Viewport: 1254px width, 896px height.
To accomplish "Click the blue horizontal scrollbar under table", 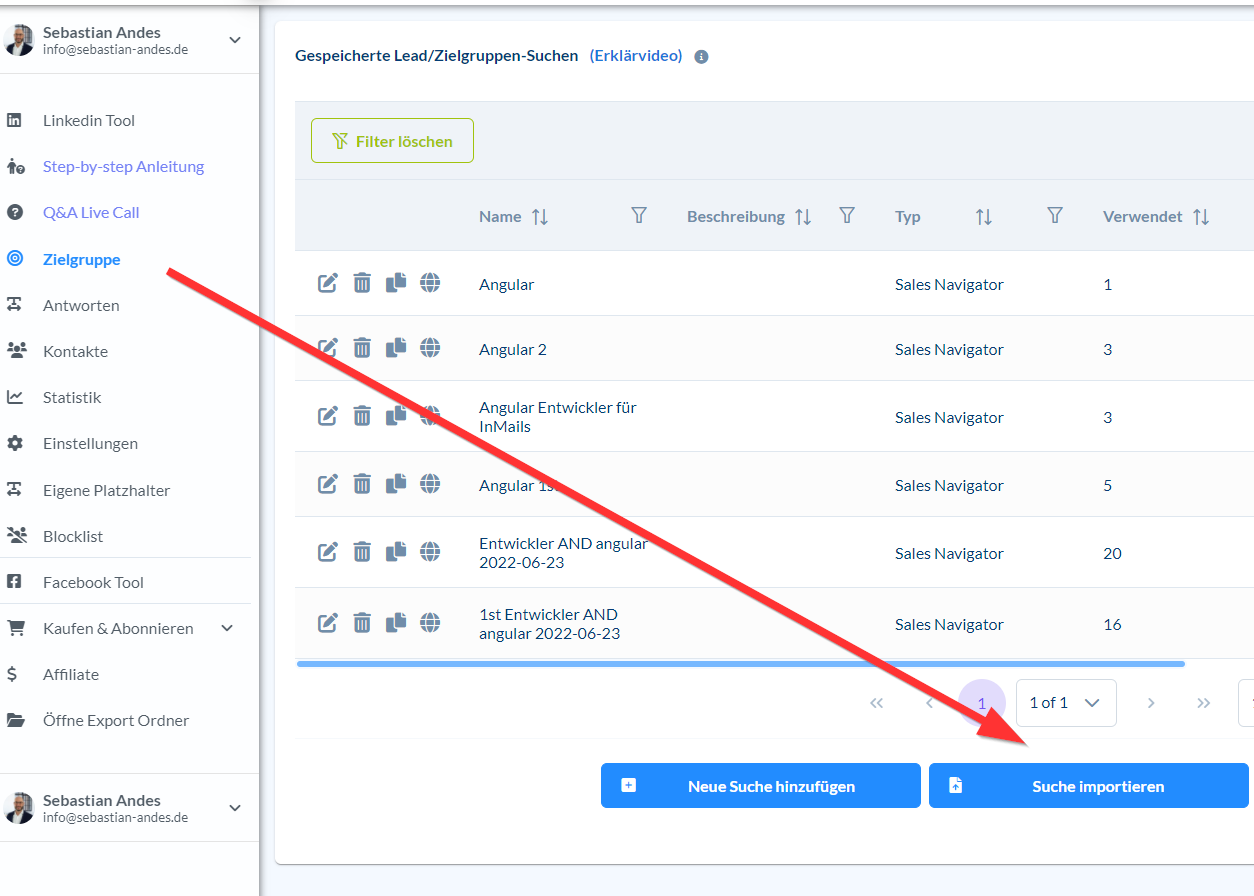I will point(740,664).
